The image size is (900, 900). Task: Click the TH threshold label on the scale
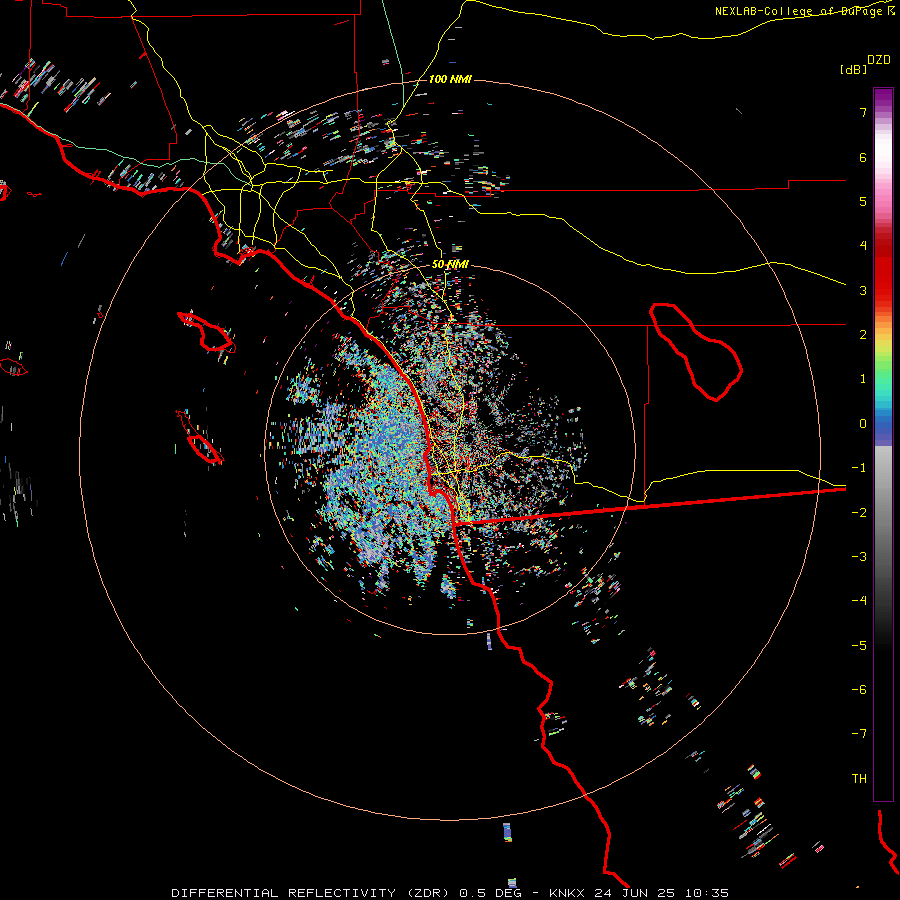pyautogui.click(x=859, y=779)
